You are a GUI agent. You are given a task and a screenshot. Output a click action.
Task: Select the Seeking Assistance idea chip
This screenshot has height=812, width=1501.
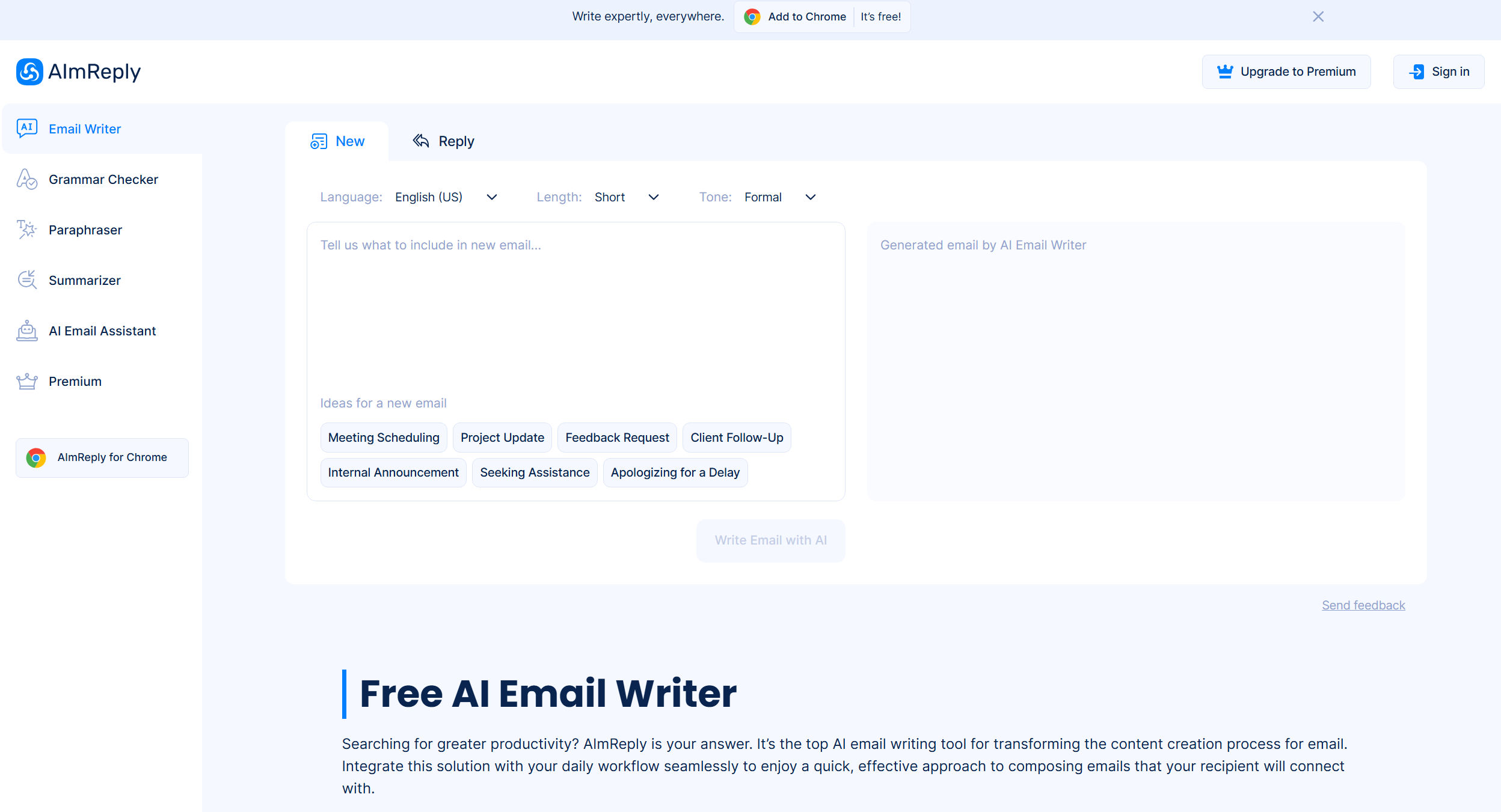[535, 472]
